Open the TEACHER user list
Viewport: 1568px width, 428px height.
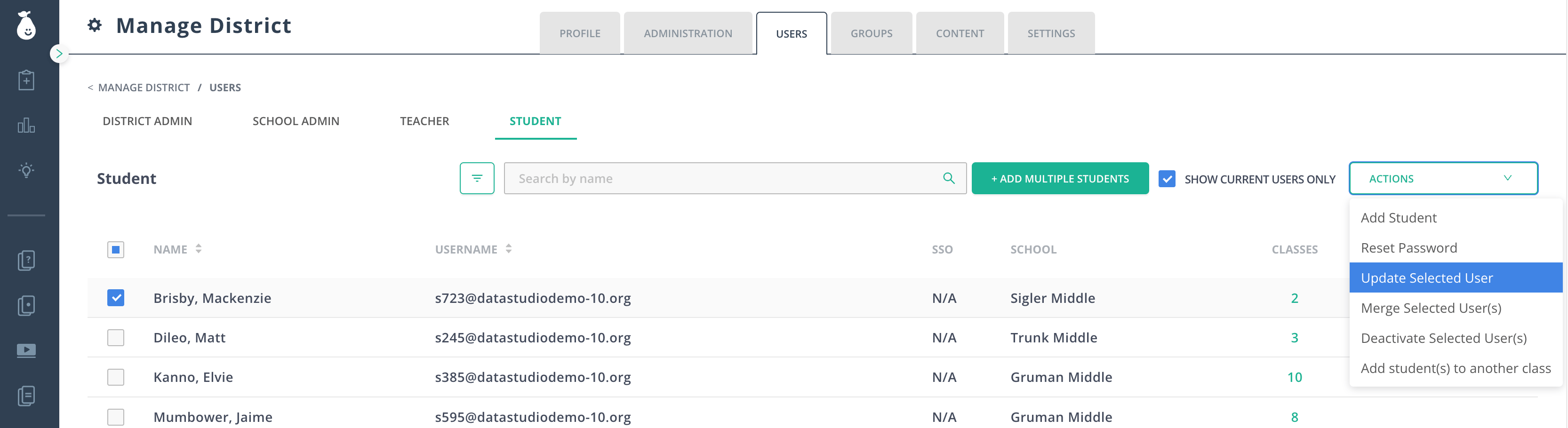click(424, 121)
